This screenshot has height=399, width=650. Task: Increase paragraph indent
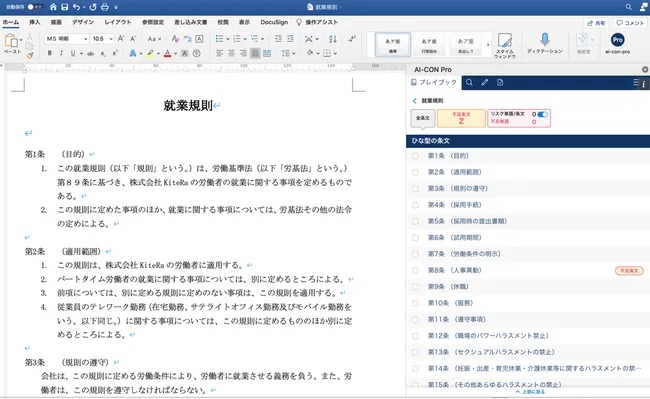click(x=290, y=39)
